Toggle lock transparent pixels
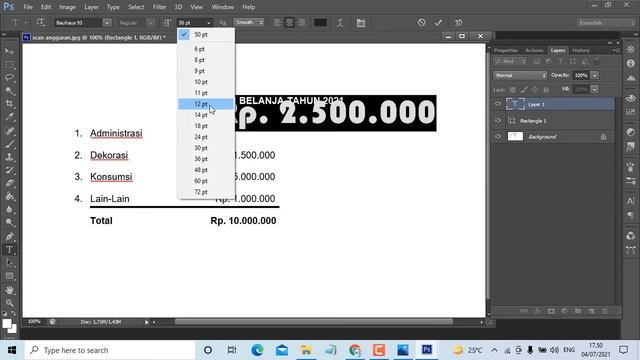The height and width of the screenshot is (360, 640). [x=513, y=89]
